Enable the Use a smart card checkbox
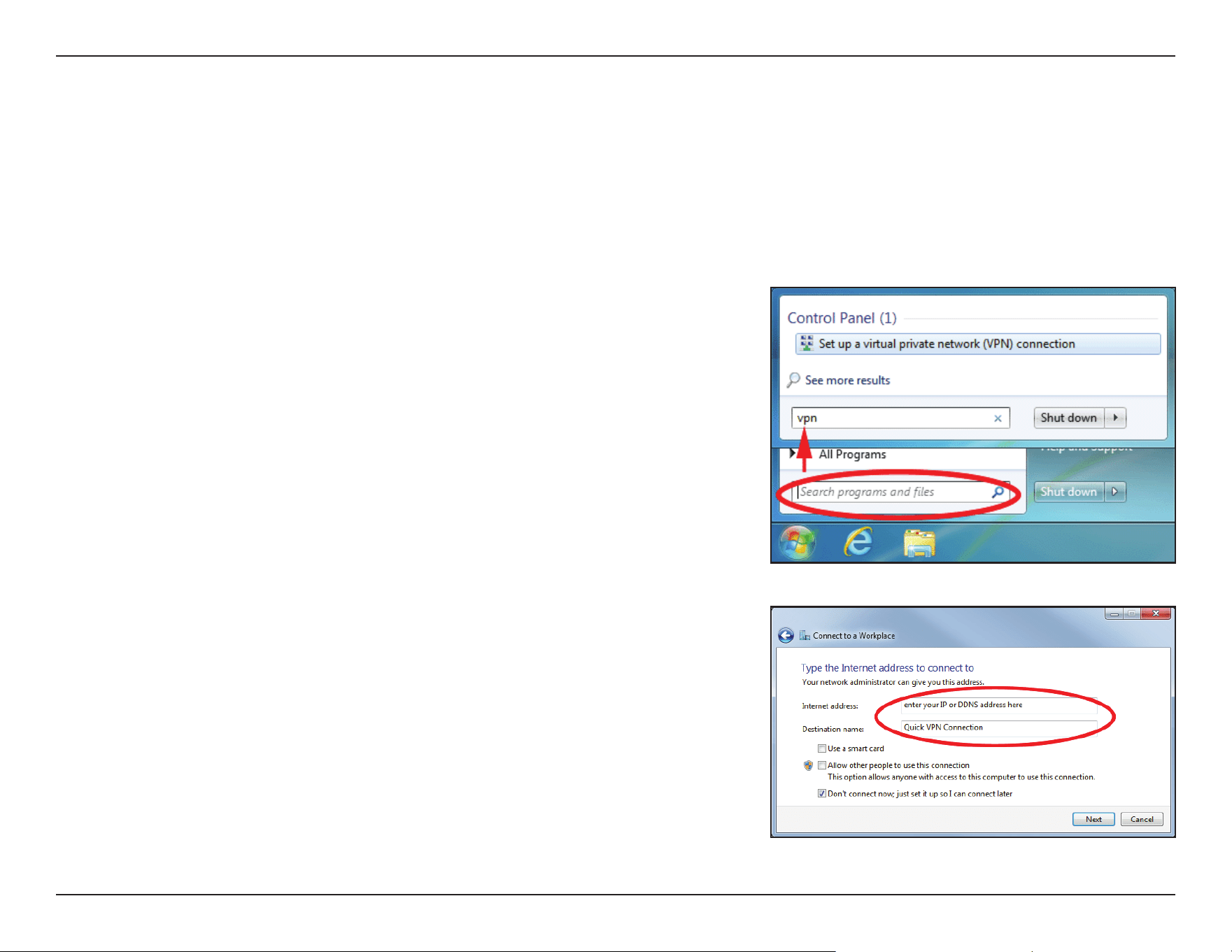This screenshot has width=1232, height=952. click(x=822, y=748)
